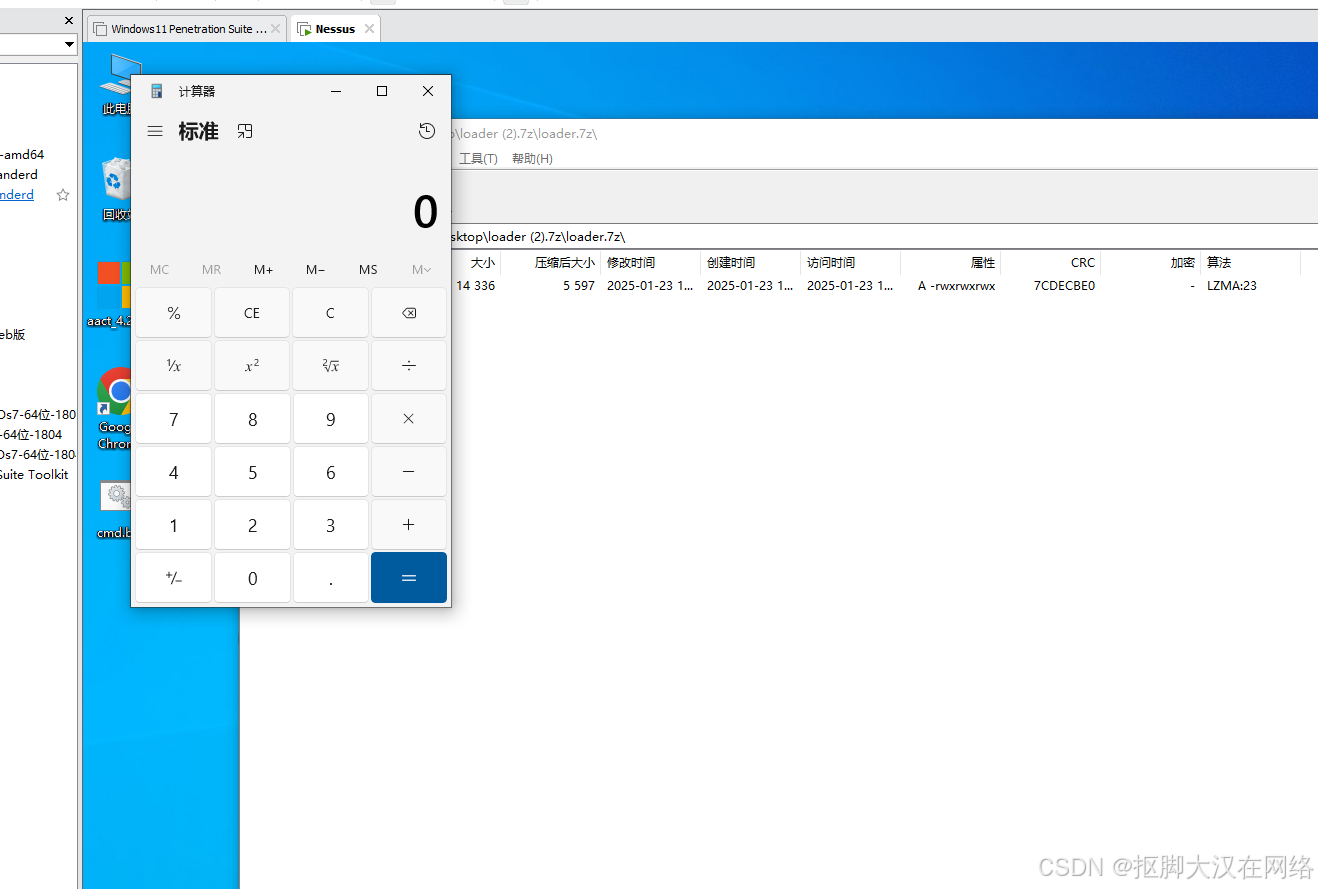Screen dimensions: 1318x889
Task: Click the plus operator key
Action: tap(409, 525)
